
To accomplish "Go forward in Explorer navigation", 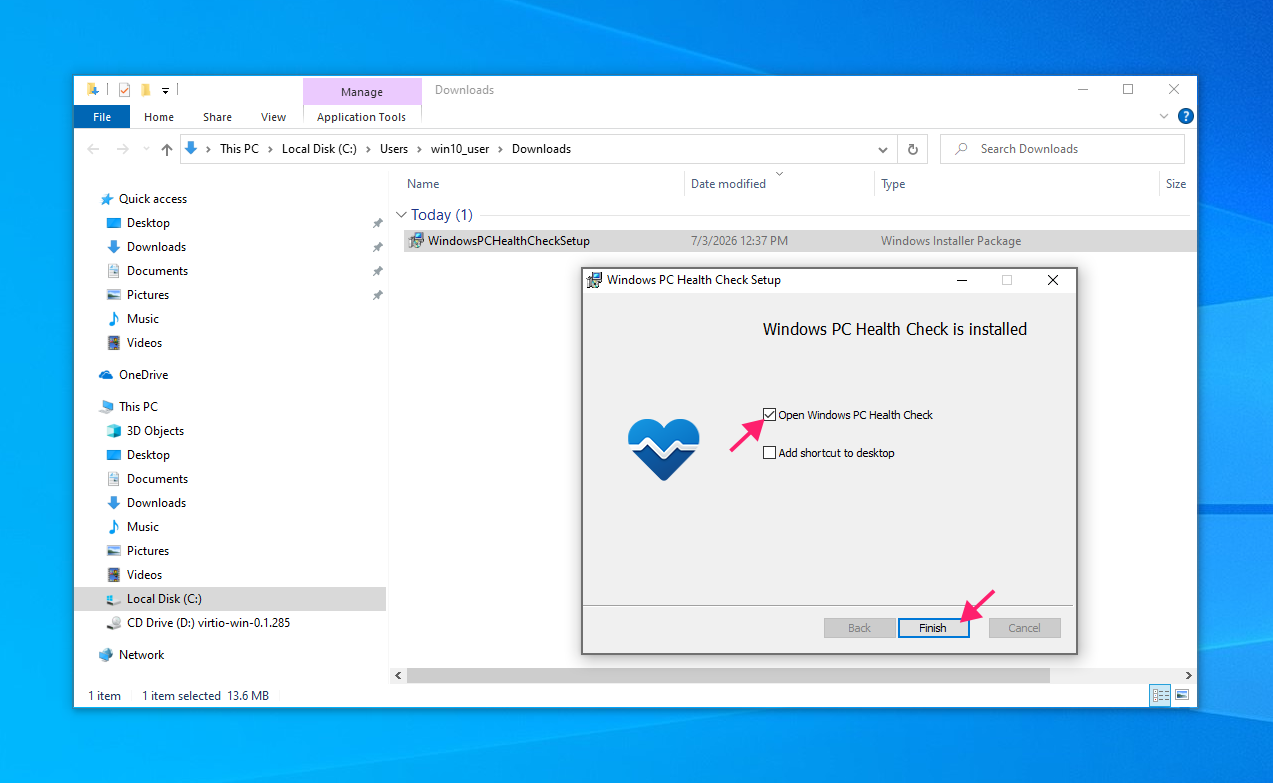I will coord(122,149).
